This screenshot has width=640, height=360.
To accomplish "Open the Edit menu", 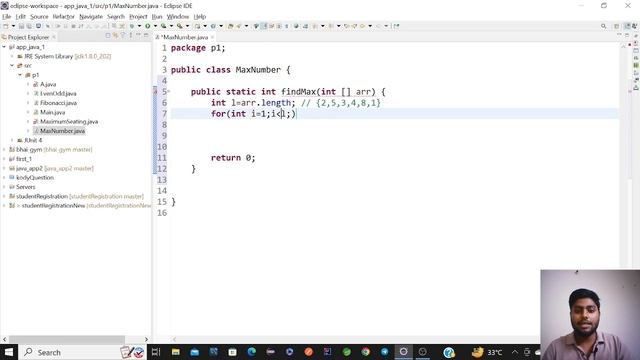I will click(20, 17).
